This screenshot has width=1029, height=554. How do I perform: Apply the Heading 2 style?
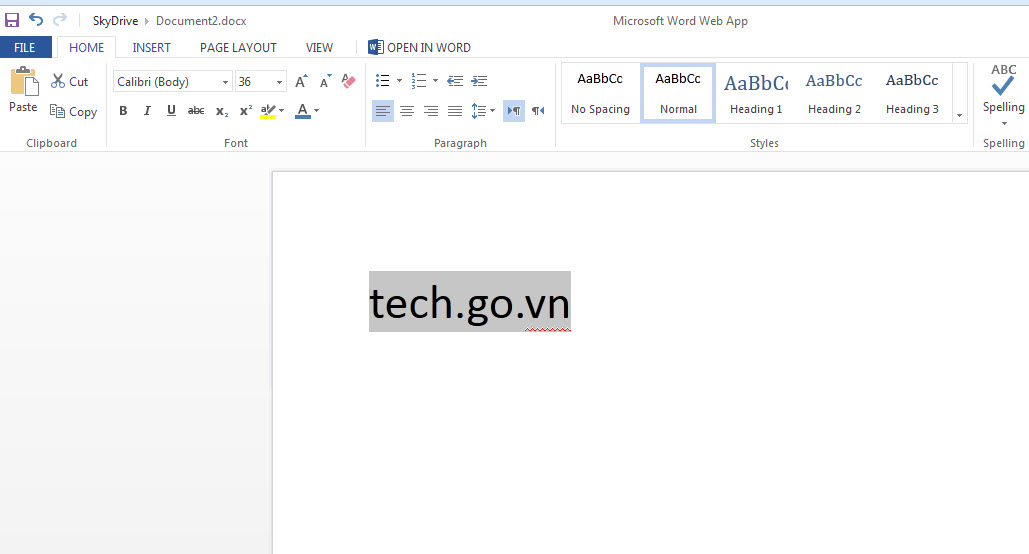click(834, 93)
